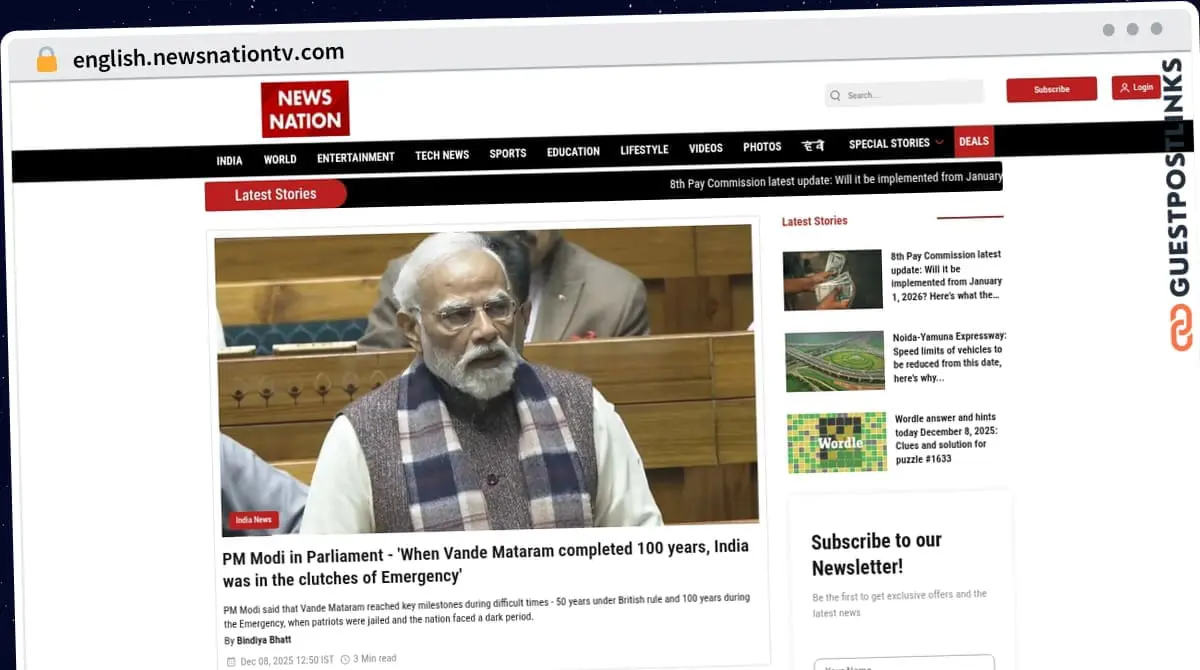This screenshot has width=1200, height=670.
Task: Click the search magnifying glass icon
Action: click(x=836, y=95)
